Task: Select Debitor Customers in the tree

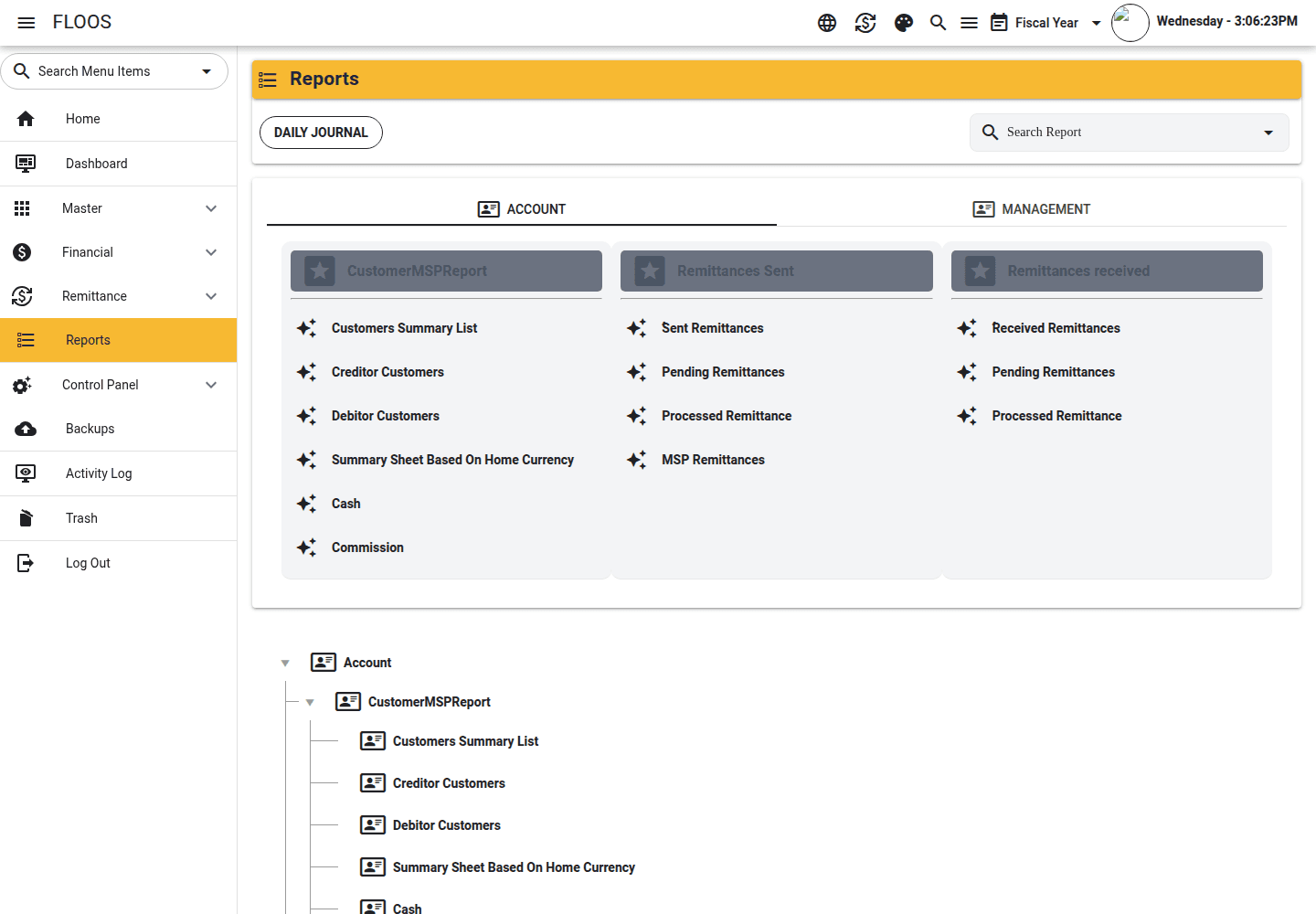Action: tap(447, 825)
